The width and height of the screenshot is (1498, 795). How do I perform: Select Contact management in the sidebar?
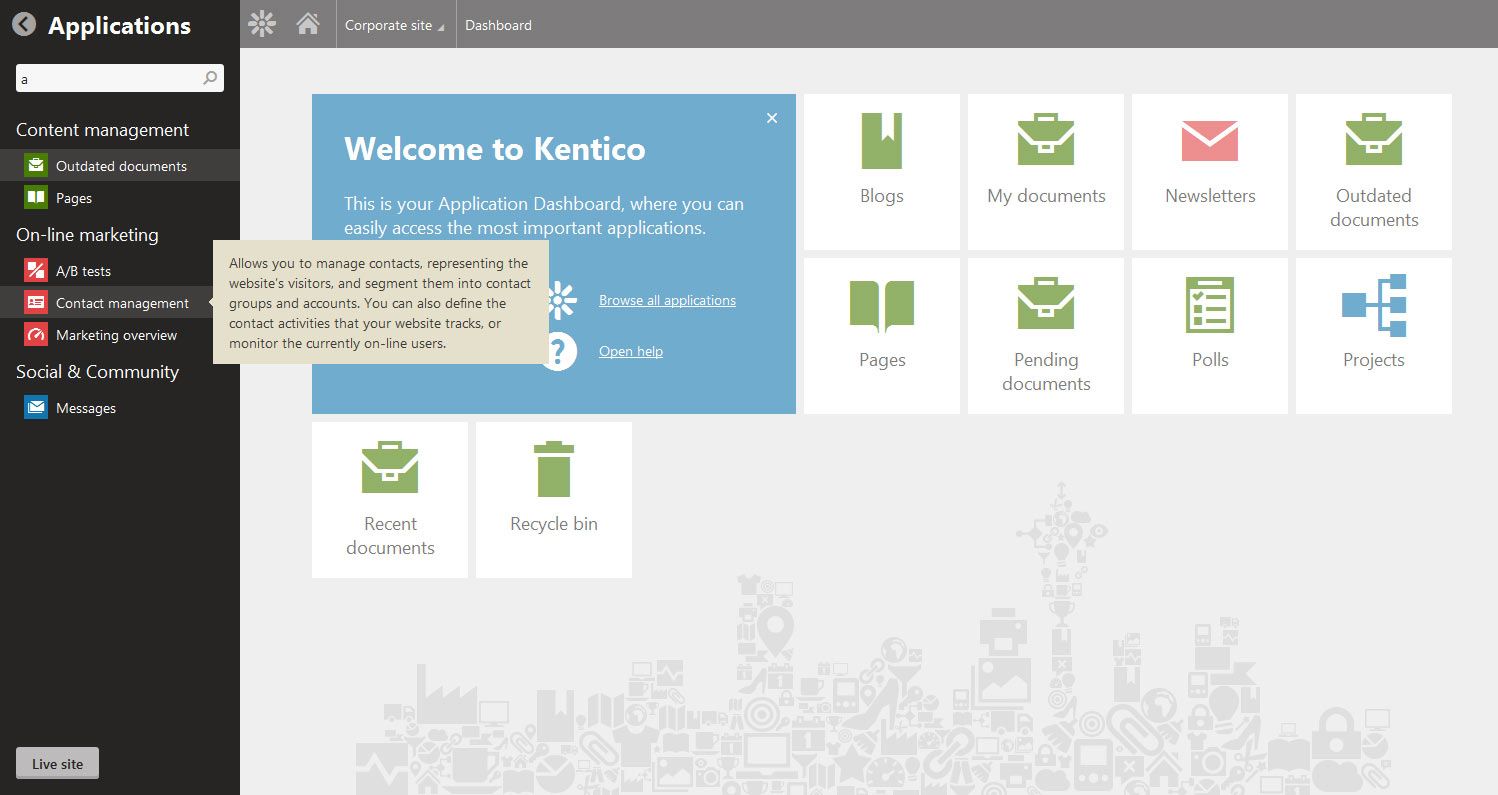tap(120, 303)
